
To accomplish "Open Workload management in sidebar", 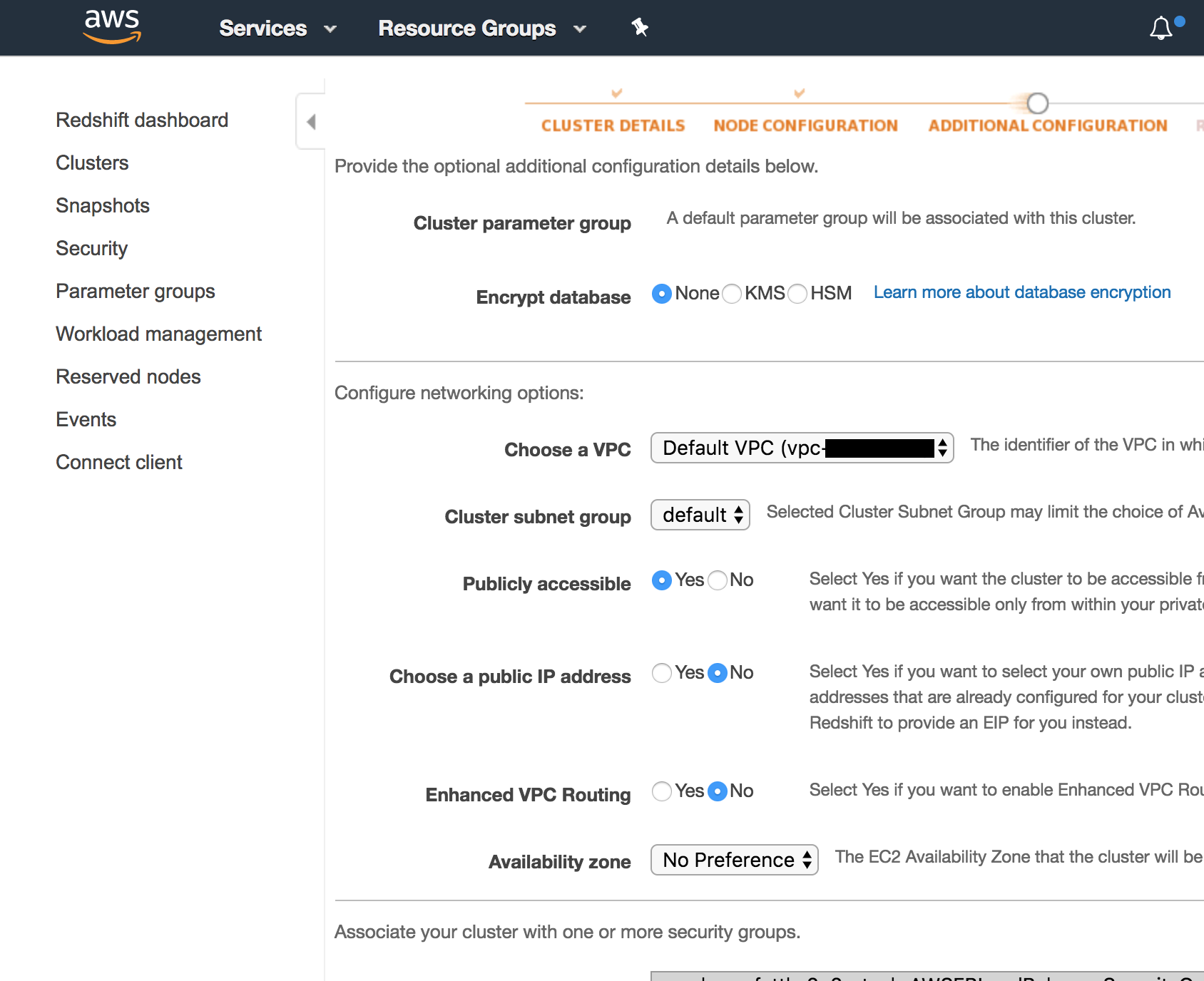I will [159, 334].
